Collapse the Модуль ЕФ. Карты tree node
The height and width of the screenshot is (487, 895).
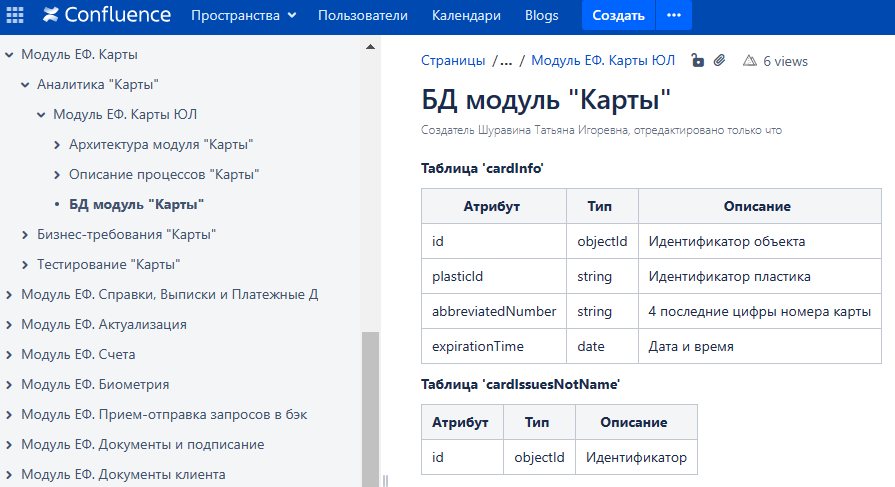[10, 55]
